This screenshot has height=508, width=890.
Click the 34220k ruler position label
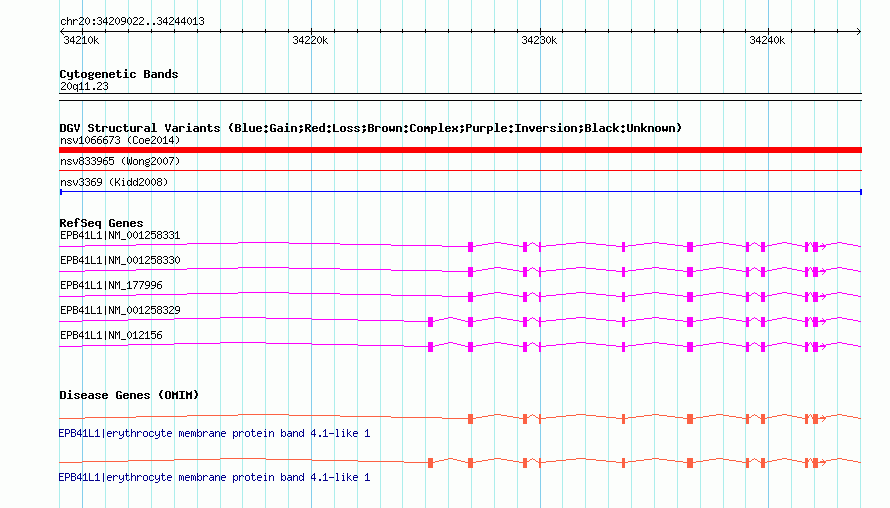tap(310, 40)
